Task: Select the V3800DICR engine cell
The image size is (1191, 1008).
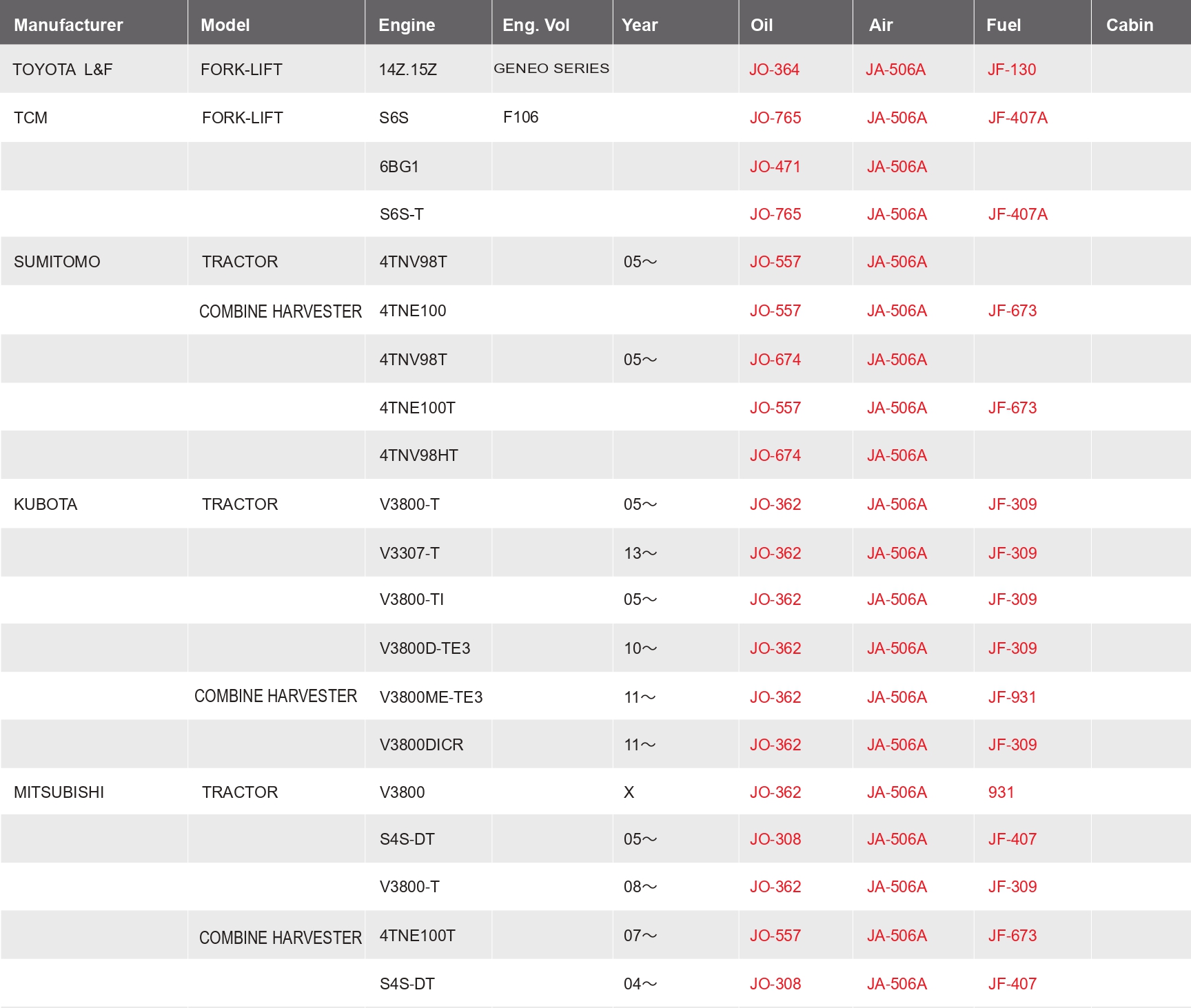Action: (421, 745)
